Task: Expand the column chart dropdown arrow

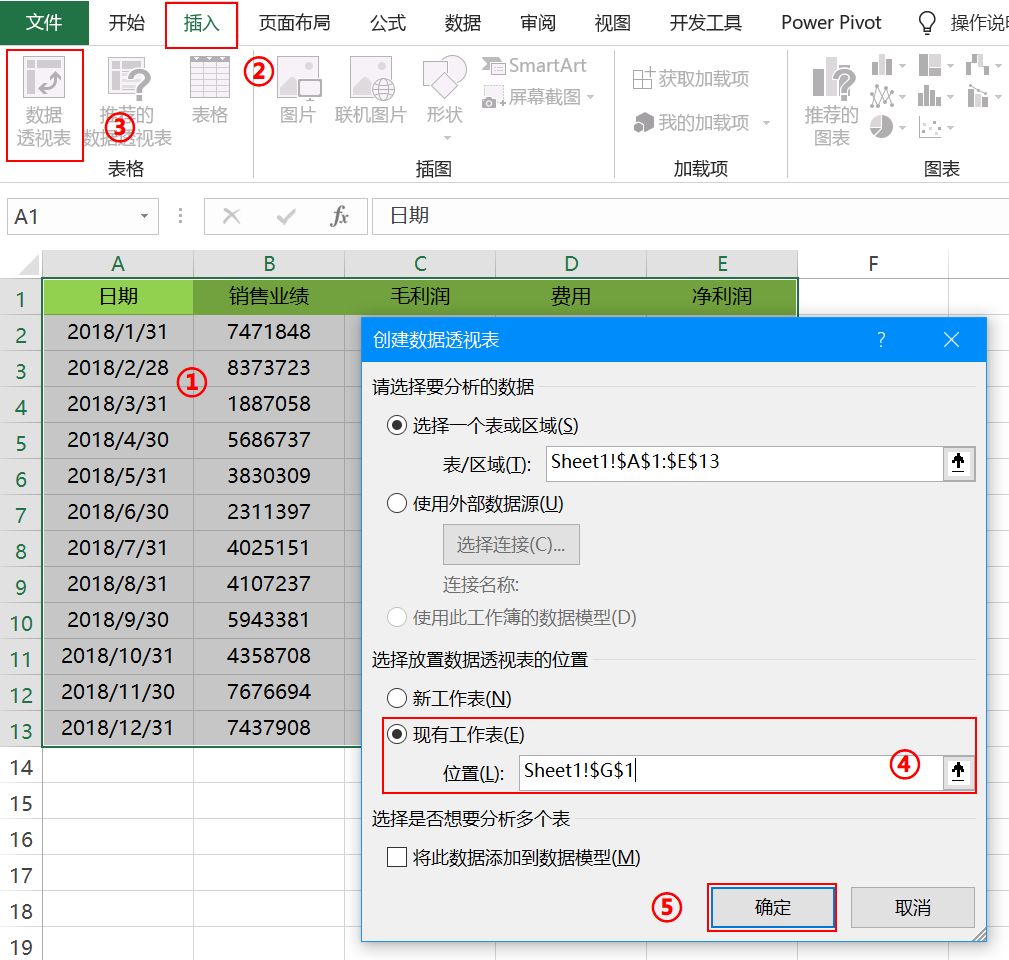Action: point(902,66)
